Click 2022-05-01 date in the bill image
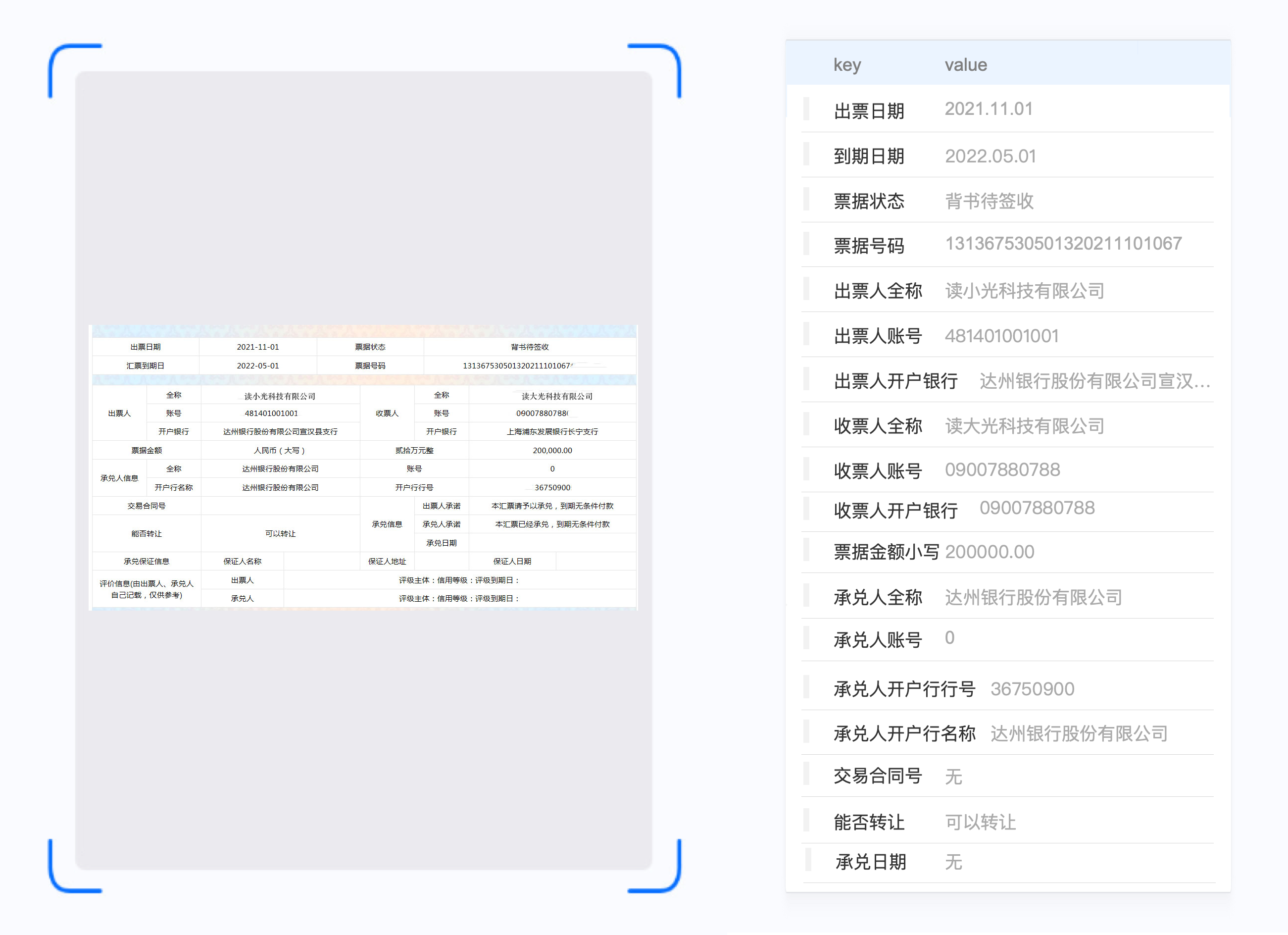The height and width of the screenshot is (935, 1288). click(258, 366)
